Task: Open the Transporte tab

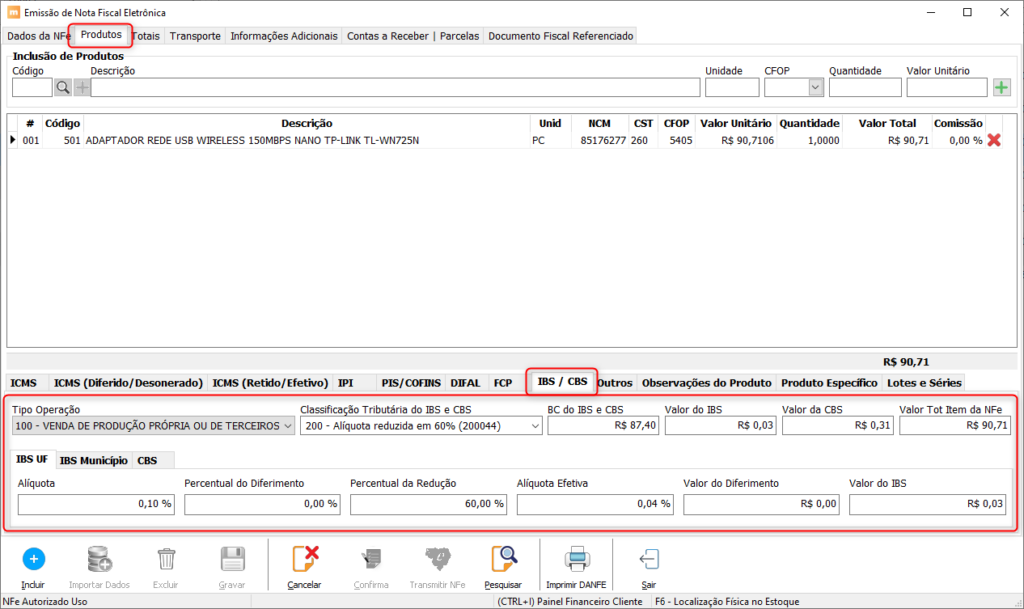Action: pyautogui.click(x=195, y=36)
